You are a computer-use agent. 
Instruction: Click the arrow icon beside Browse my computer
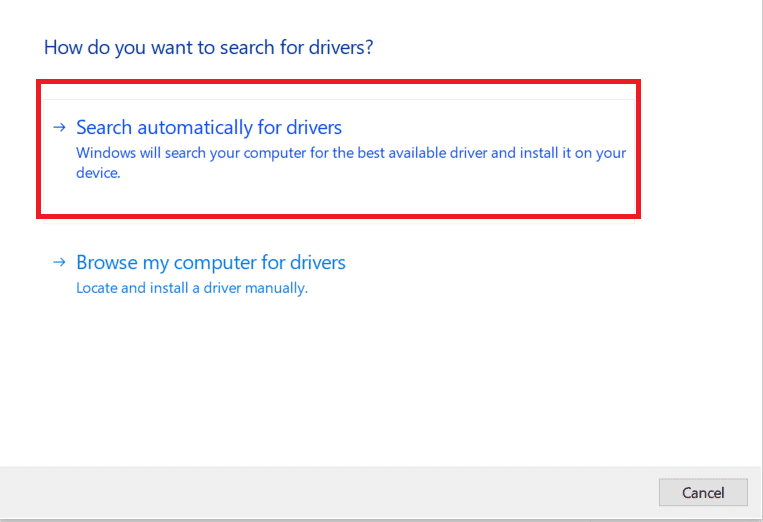[59, 263]
